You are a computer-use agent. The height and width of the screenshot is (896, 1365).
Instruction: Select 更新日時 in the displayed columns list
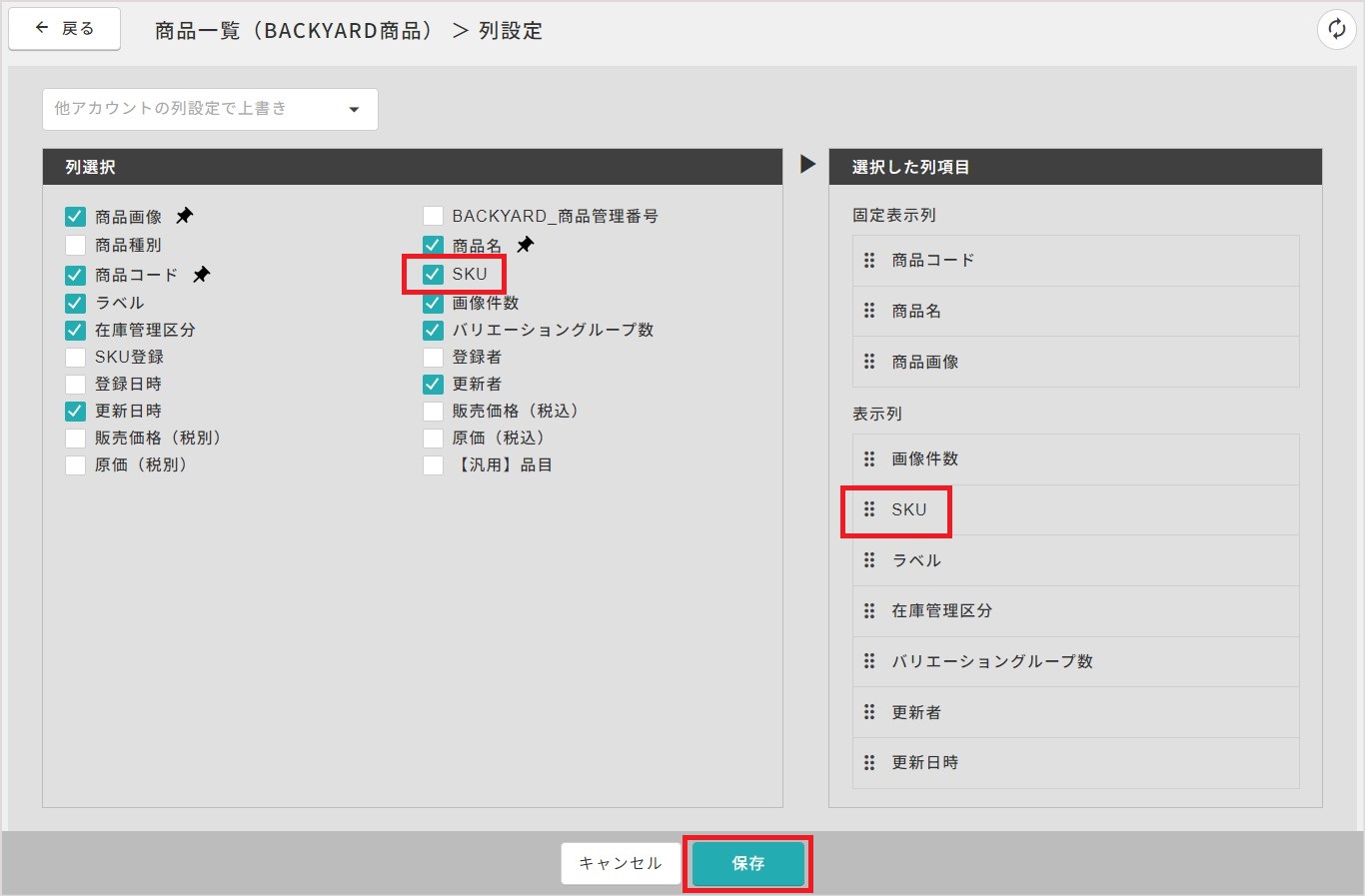tap(1075, 763)
